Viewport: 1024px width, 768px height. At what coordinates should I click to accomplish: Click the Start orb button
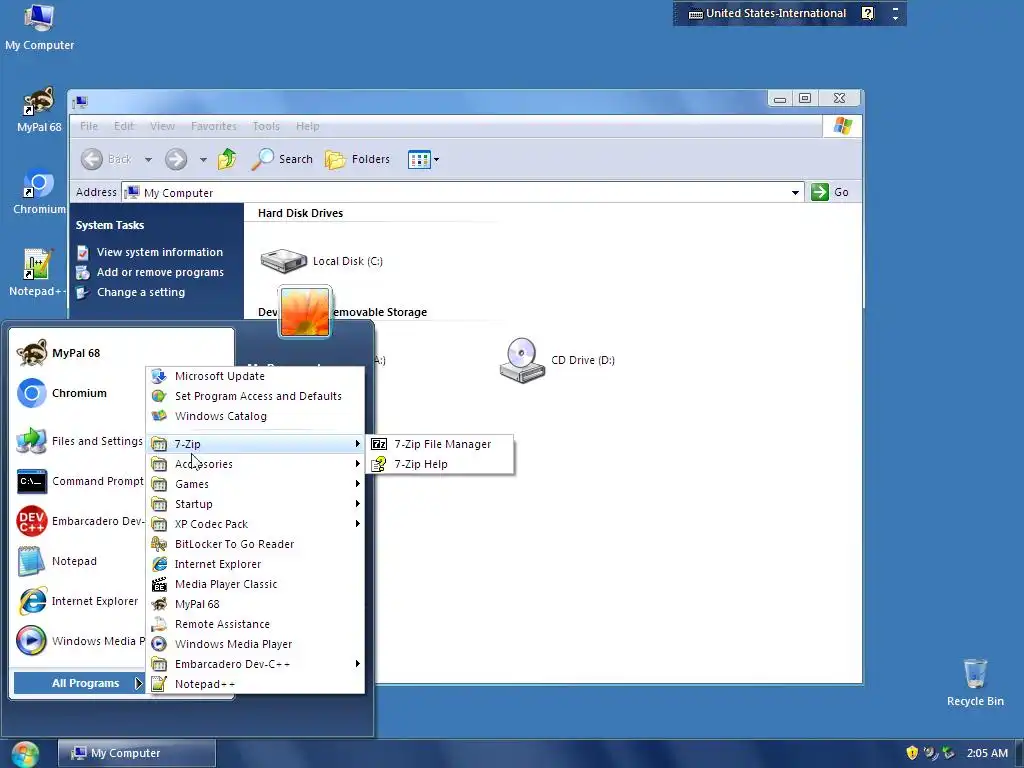(25, 754)
